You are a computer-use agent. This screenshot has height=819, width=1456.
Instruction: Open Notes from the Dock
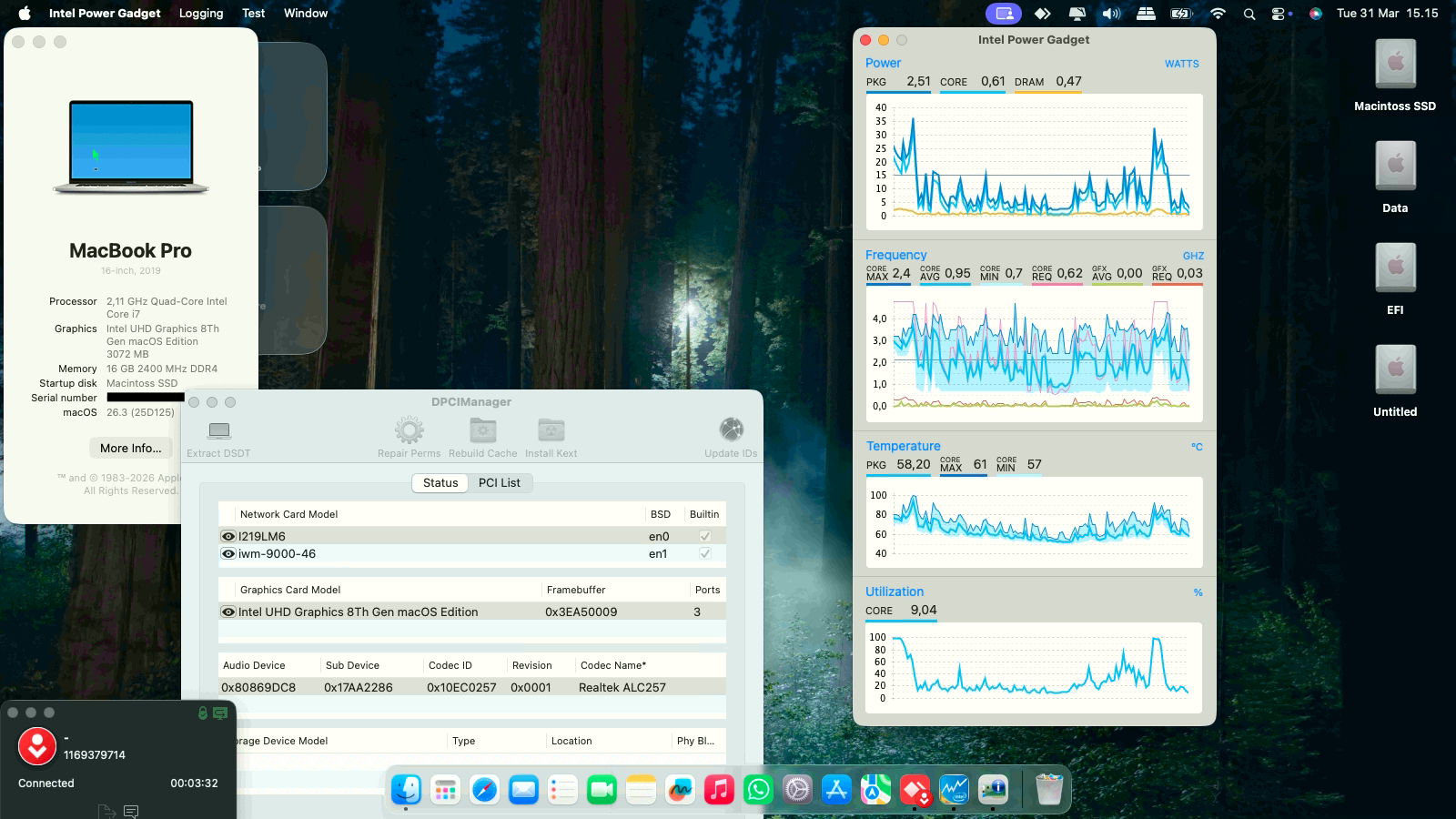pos(641,790)
